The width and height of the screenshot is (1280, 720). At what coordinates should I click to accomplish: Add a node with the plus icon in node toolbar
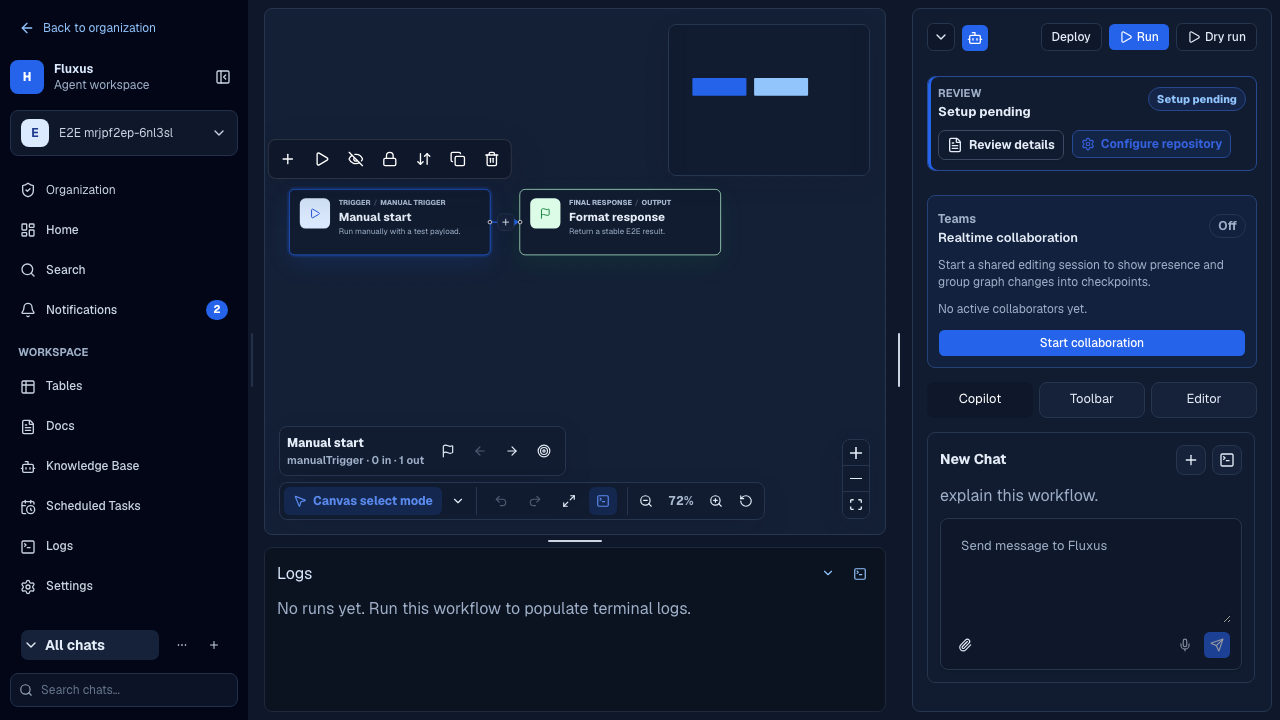288,159
